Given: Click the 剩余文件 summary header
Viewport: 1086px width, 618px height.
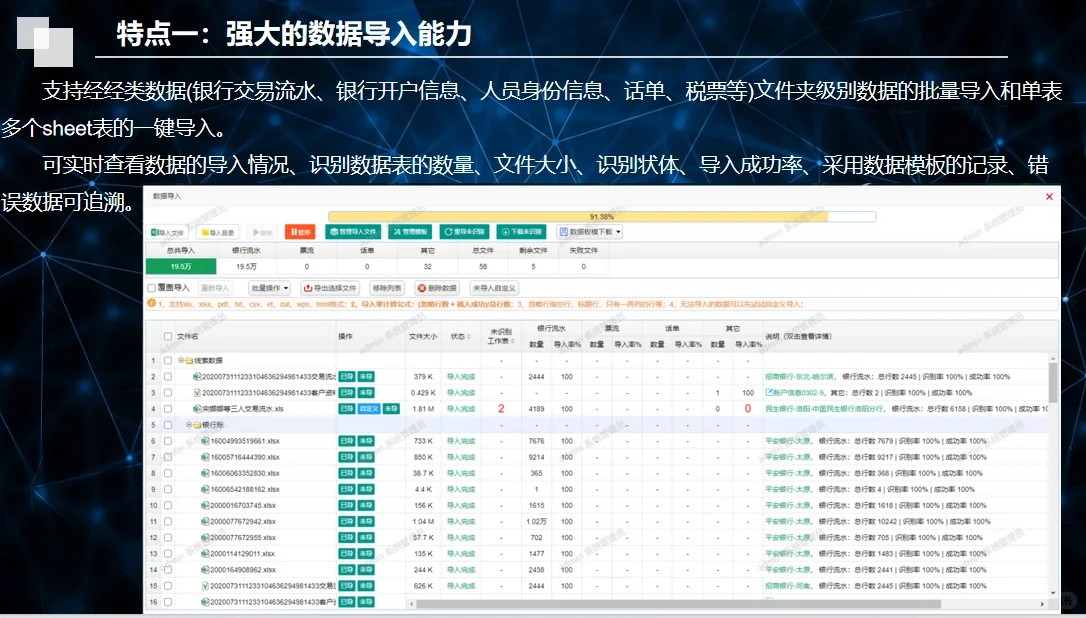Looking at the screenshot, I should (x=533, y=250).
